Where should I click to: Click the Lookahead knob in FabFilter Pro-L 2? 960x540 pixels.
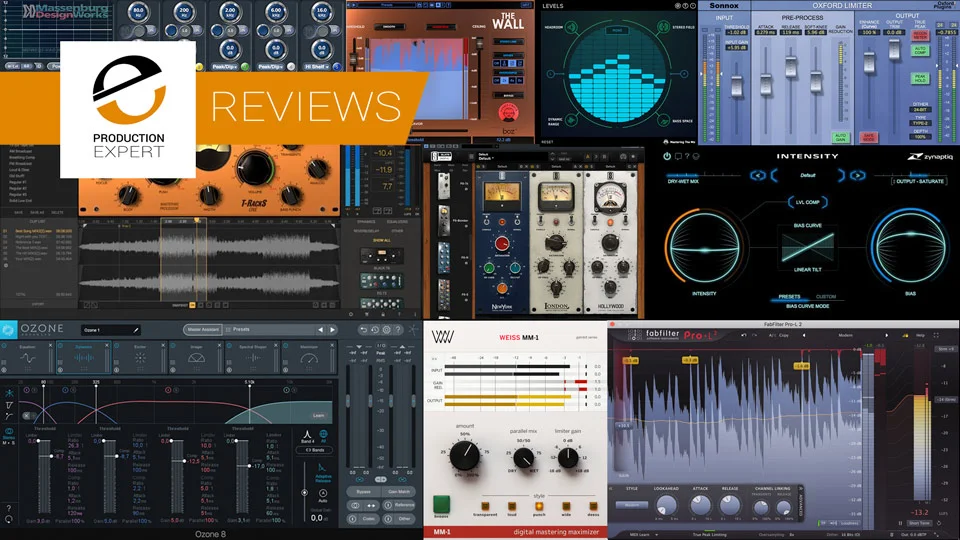point(666,505)
